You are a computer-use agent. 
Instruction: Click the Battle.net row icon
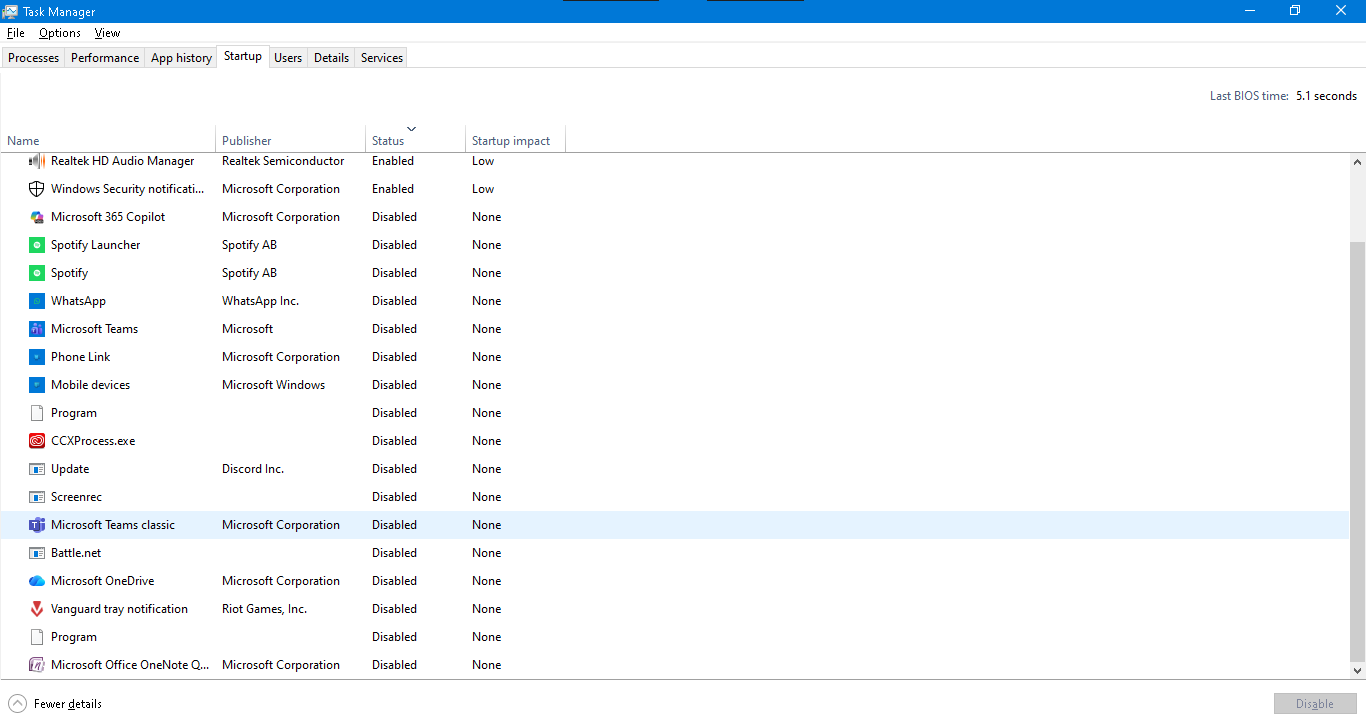click(37, 553)
